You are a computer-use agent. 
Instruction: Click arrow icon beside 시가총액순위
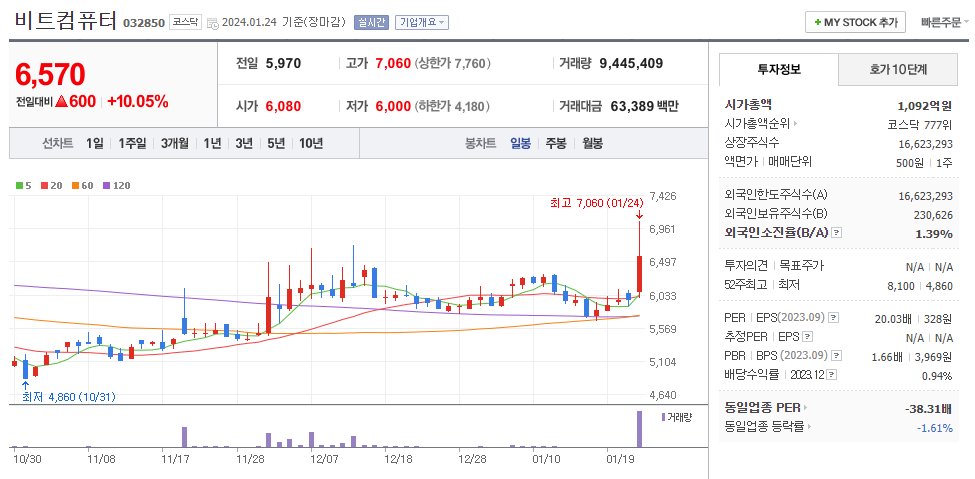[795, 124]
